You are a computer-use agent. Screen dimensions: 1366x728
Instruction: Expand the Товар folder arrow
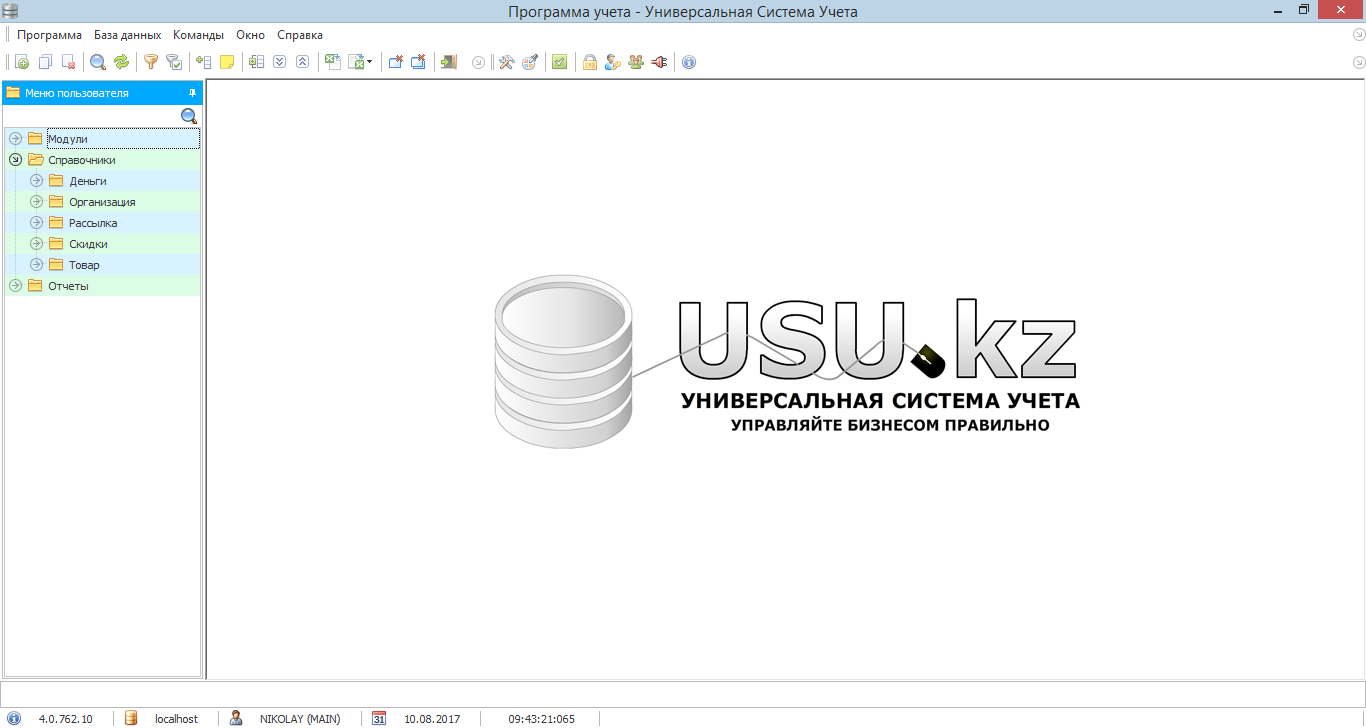(36, 265)
